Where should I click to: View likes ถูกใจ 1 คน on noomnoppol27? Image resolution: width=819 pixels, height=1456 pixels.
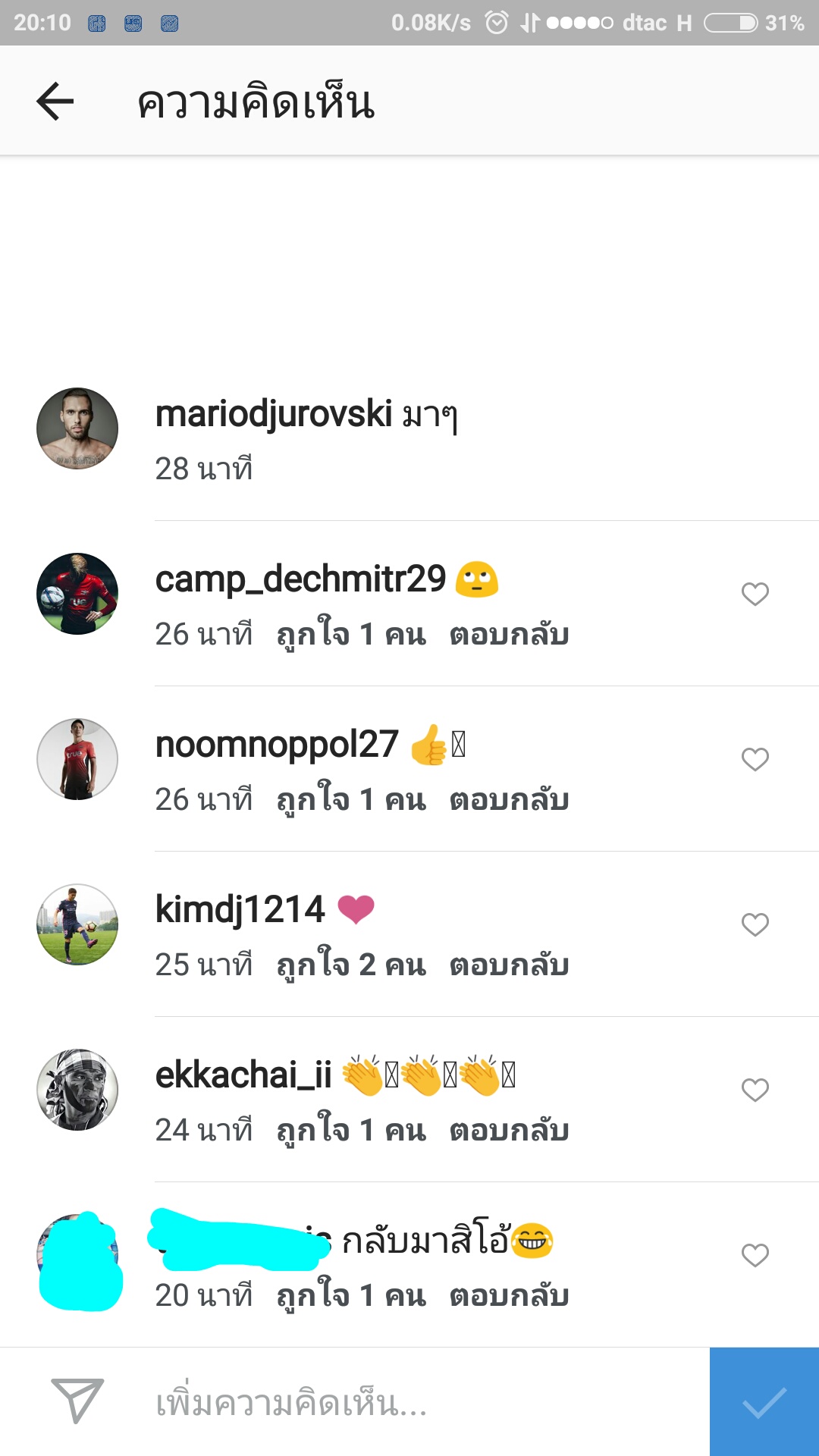(x=351, y=799)
